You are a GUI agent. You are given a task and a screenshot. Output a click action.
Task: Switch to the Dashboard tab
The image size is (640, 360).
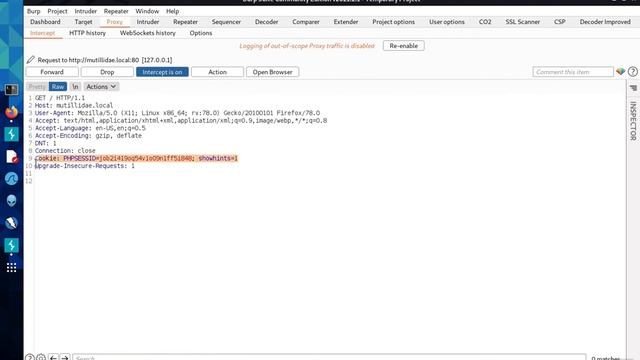click(x=45, y=22)
